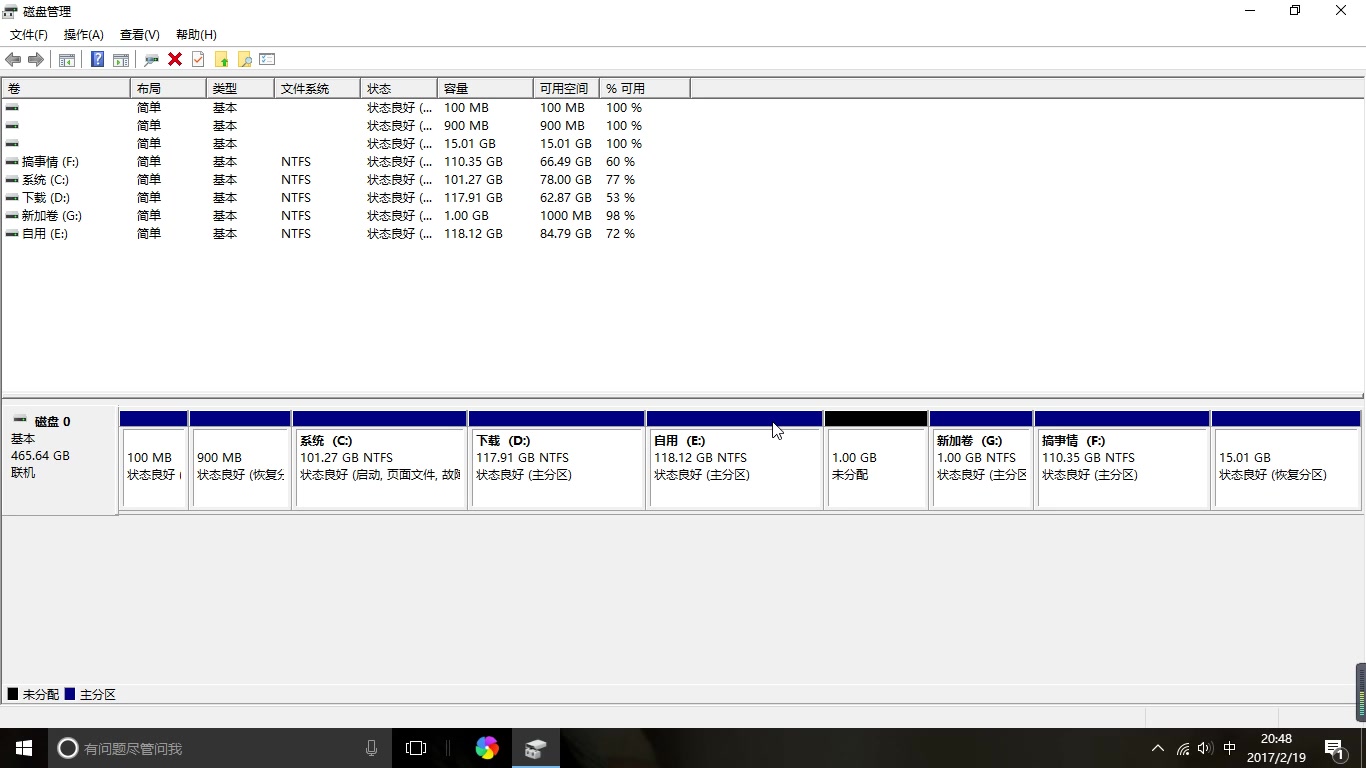Click the 1000 MB free space cell
This screenshot has height=768, width=1366.
[x=566, y=216]
